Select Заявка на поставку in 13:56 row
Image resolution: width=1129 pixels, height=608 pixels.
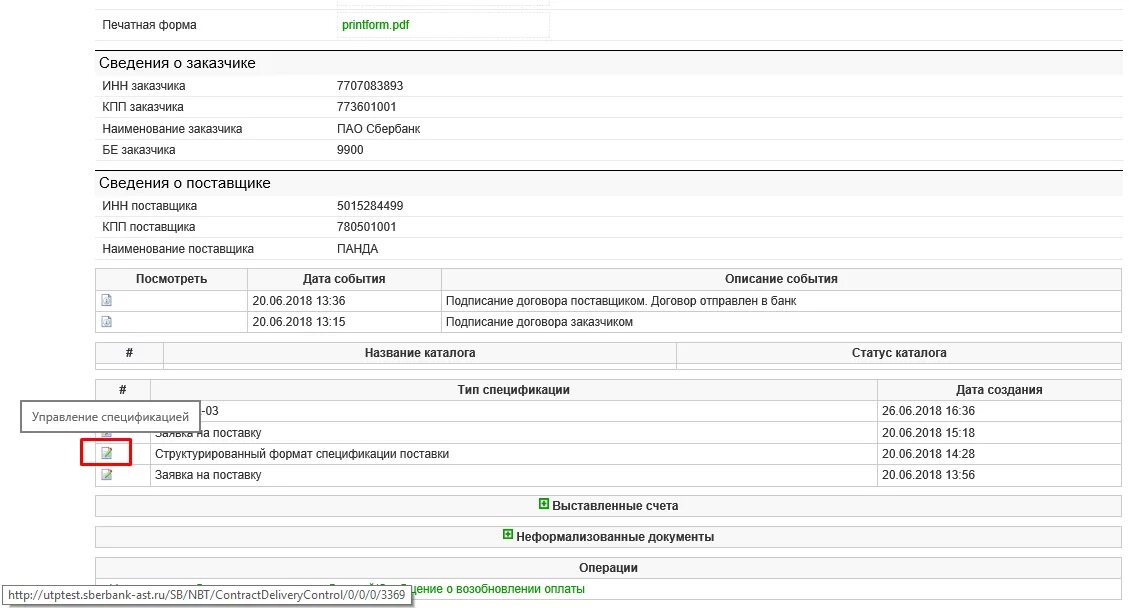[208, 475]
